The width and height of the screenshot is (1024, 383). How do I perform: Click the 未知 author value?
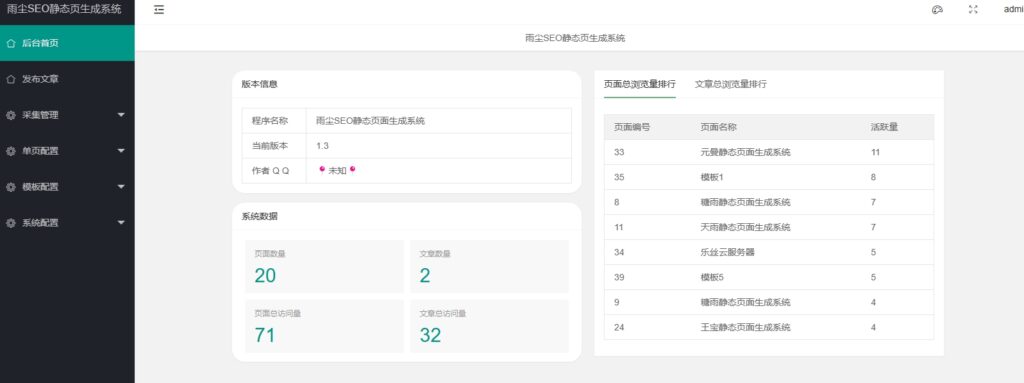click(x=337, y=171)
